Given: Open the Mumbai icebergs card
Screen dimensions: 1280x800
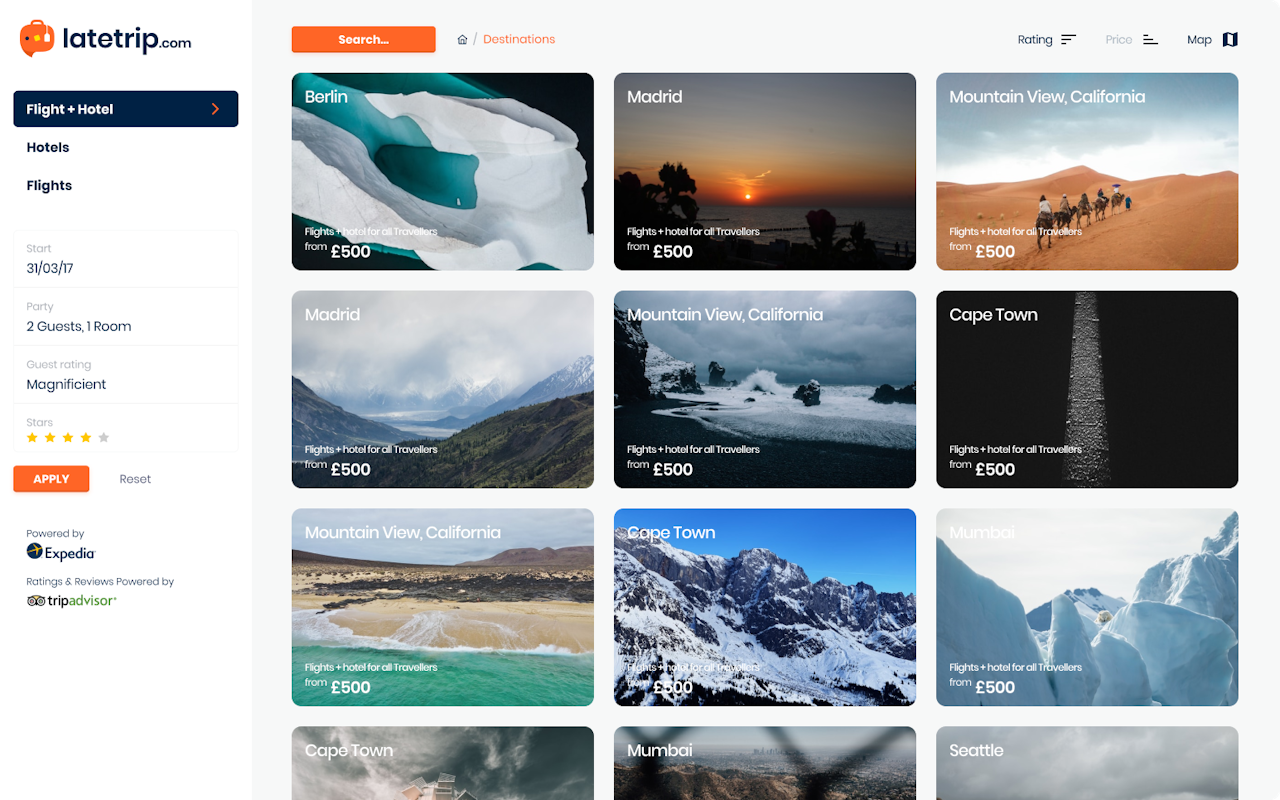Looking at the screenshot, I should point(1087,607).
